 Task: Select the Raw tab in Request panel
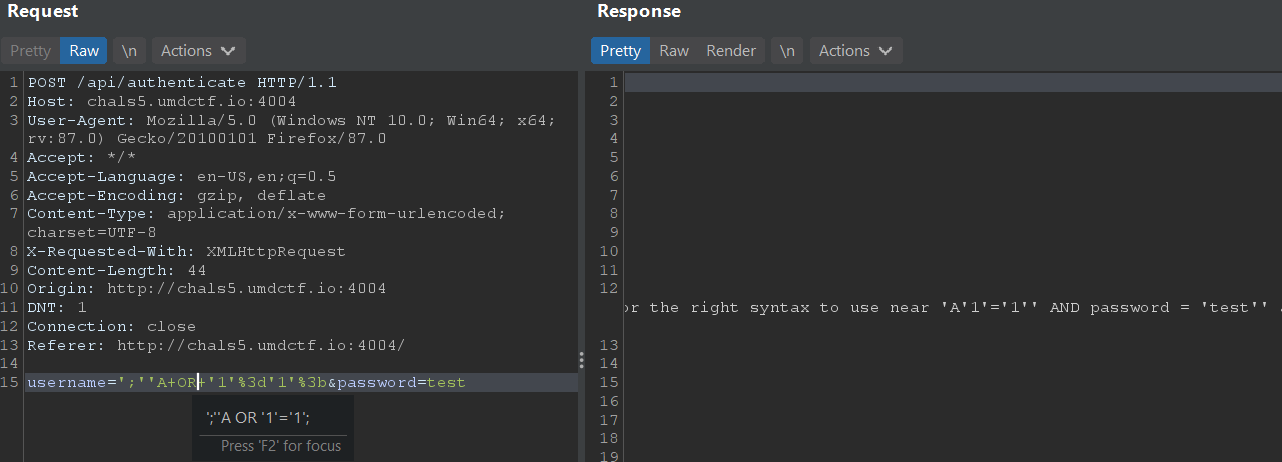pyautogui.click(x=84, y=51)
